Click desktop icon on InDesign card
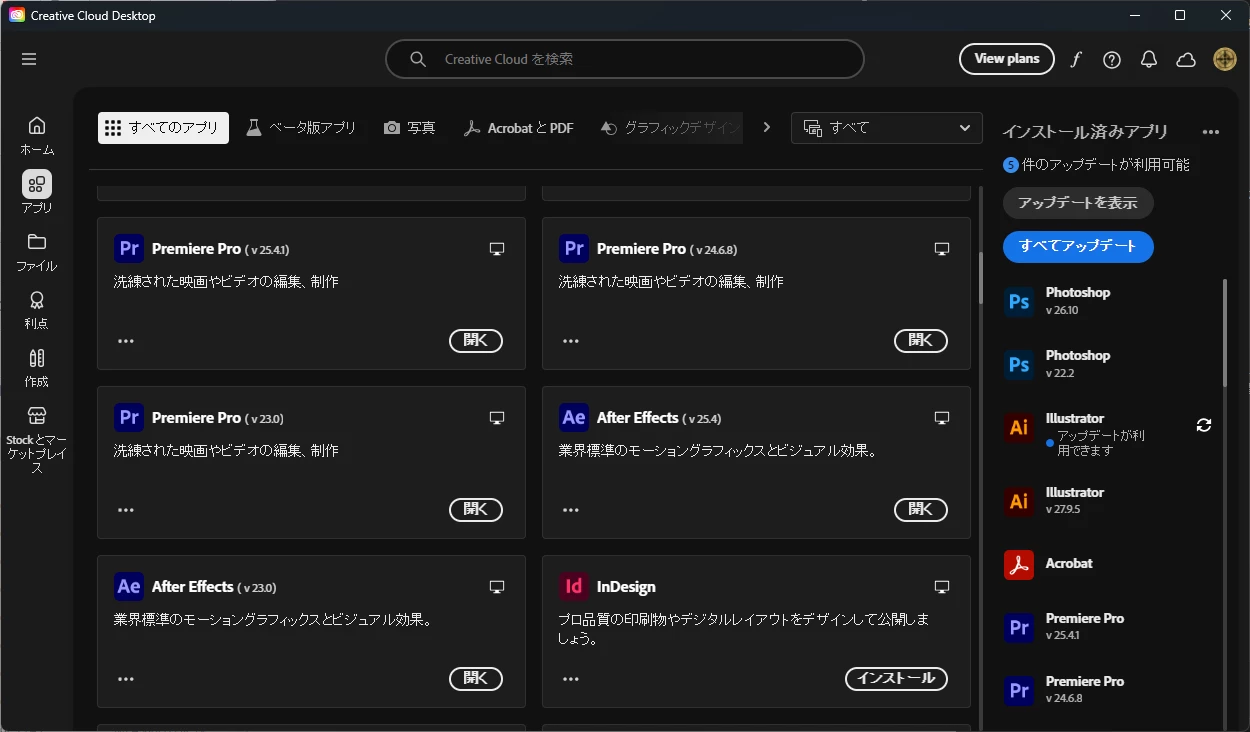 tap(941, 587)
